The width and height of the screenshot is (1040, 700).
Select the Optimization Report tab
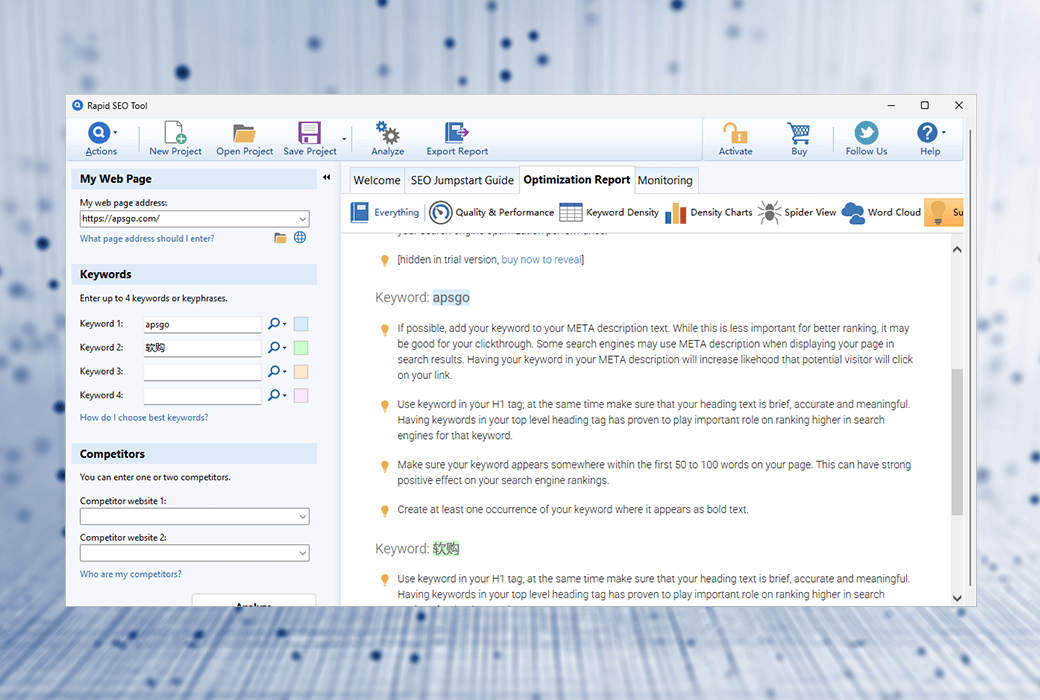pyautogui.click(x=577, y=179)
